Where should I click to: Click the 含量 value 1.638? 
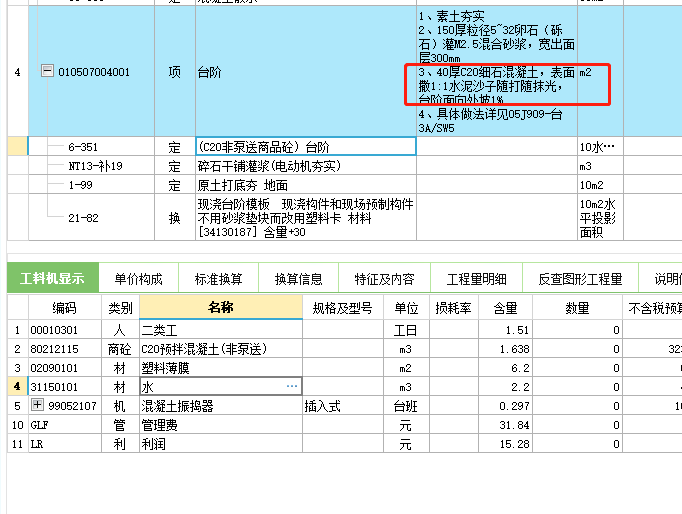(x=505, y=349)
